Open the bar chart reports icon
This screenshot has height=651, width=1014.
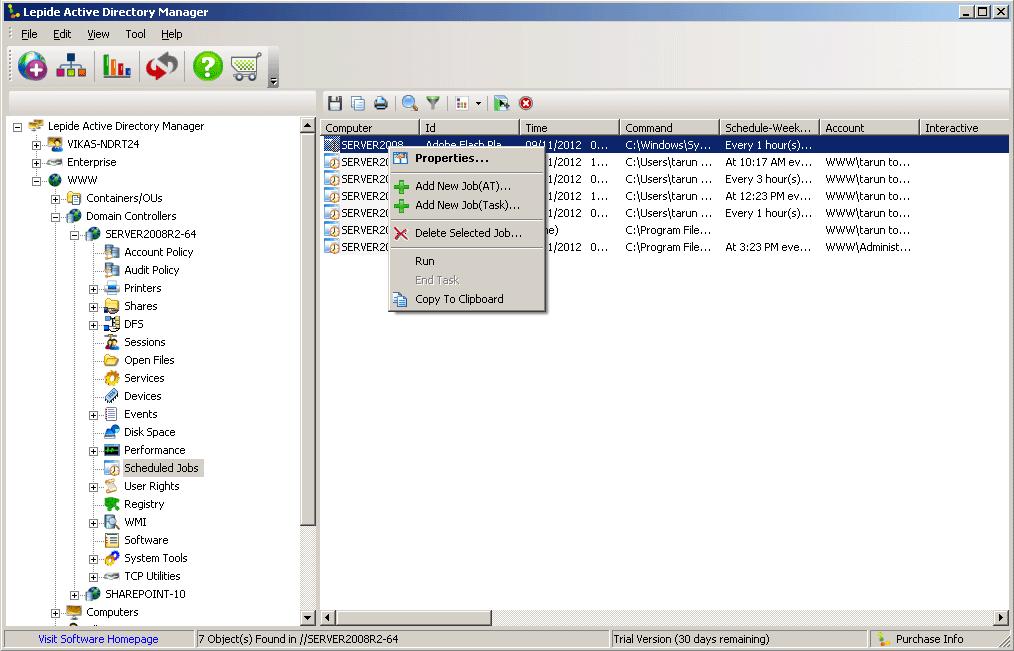click(x=116, y=66)
